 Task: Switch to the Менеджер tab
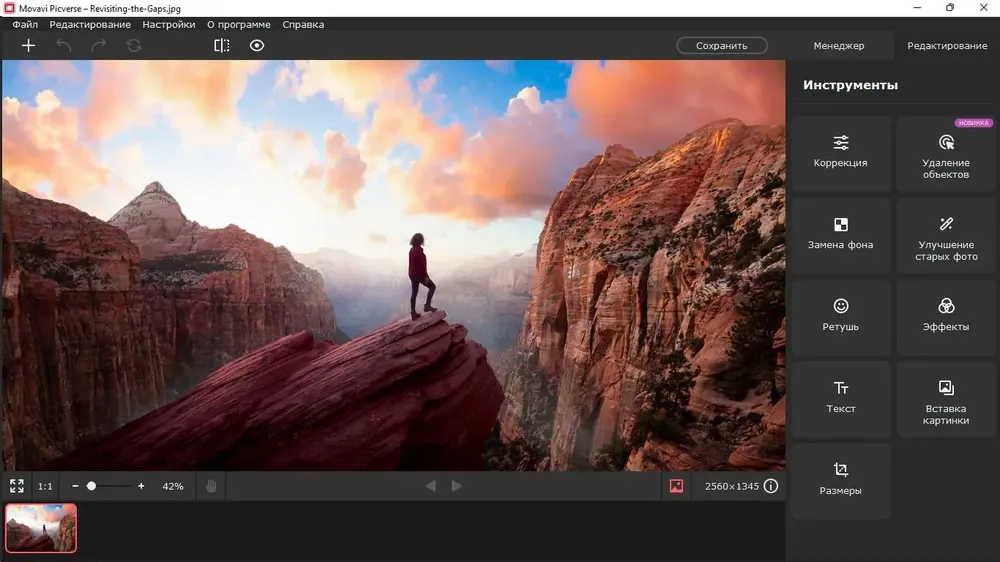pyautogui.click(x=839, y=45)
